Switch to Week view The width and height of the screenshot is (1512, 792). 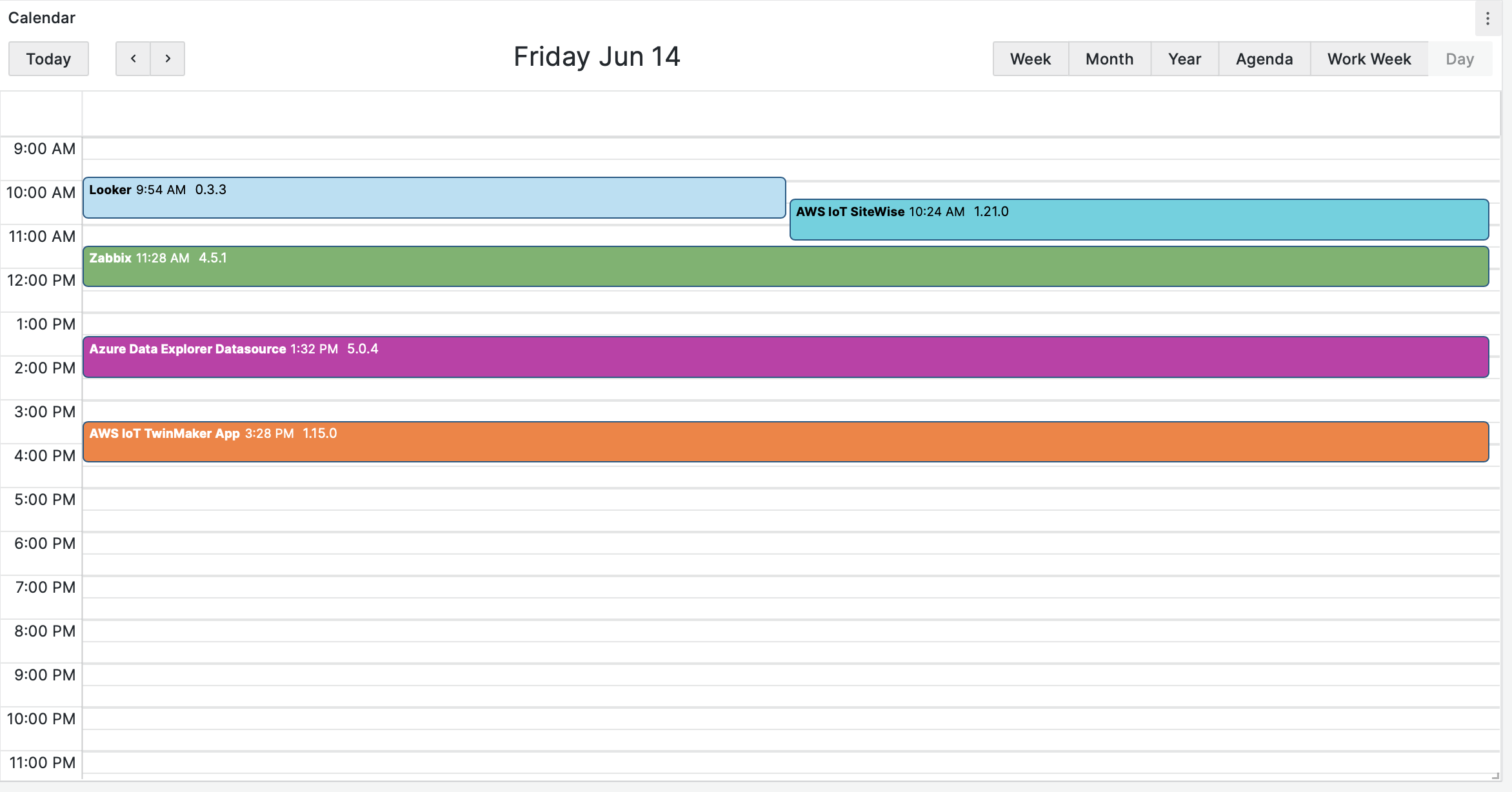(x=1030, y=59)
